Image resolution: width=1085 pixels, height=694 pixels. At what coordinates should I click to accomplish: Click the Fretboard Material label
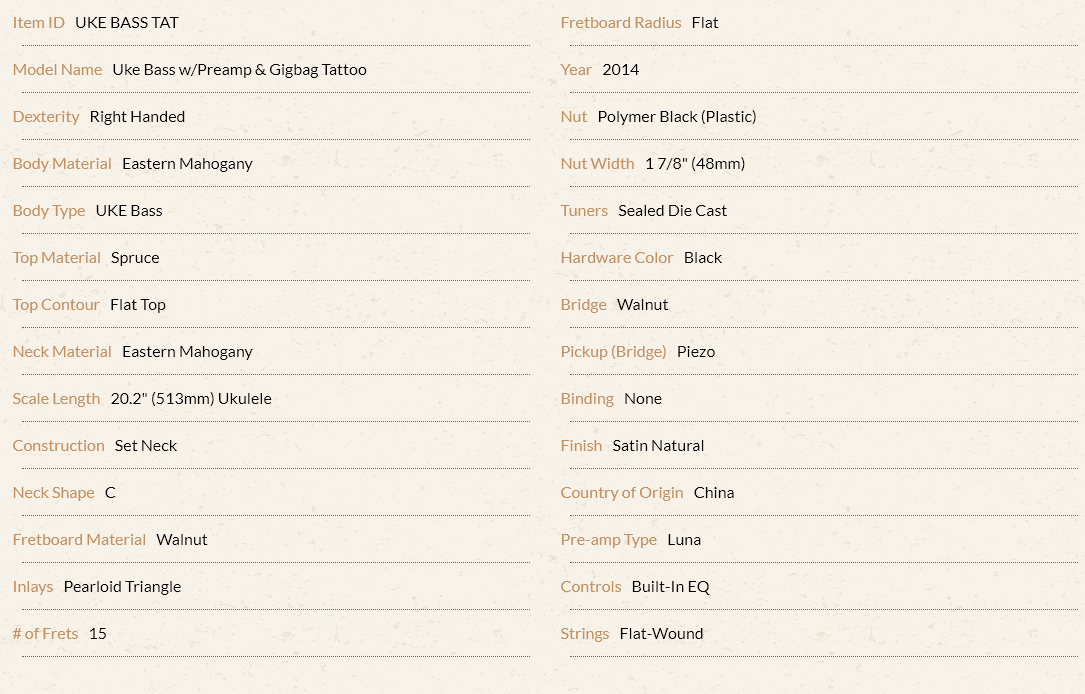click(80, 540)
